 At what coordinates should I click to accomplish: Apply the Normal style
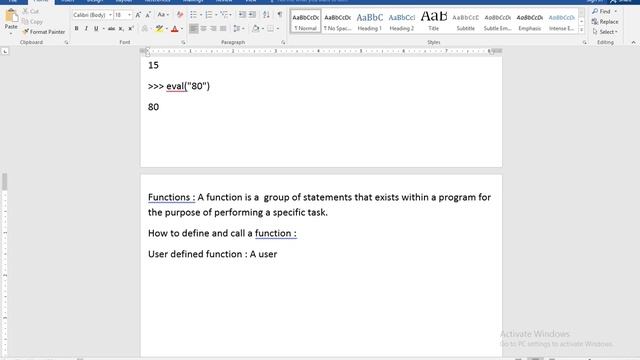(305, 21)
